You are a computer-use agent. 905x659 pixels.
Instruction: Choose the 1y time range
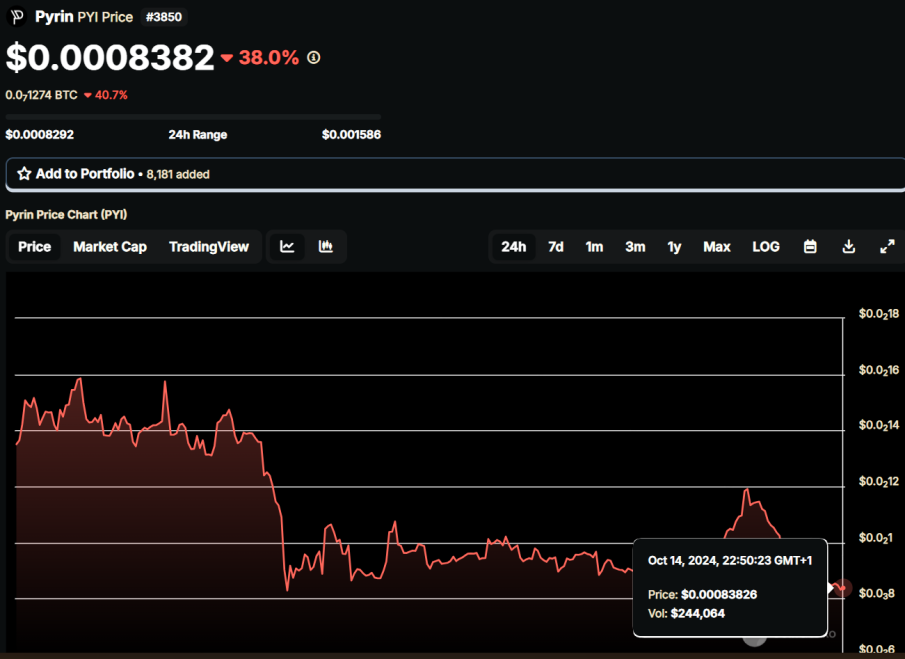674,247
